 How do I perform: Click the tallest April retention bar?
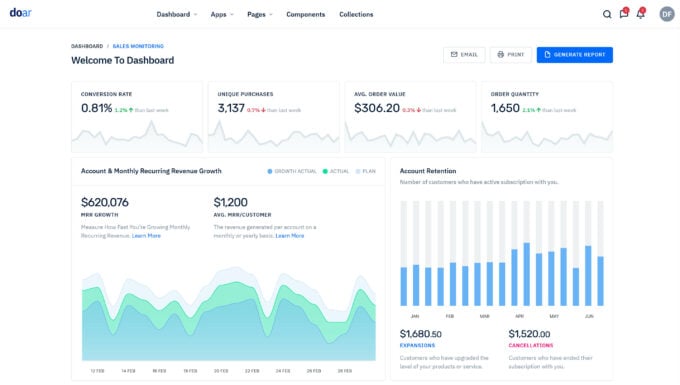point(526,274)
